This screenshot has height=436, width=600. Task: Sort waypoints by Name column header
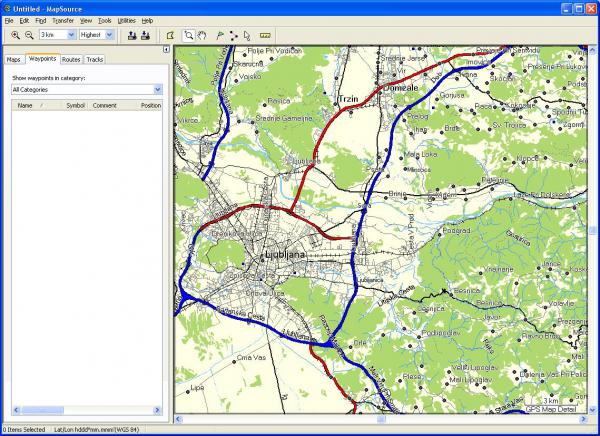pos(25,105)
